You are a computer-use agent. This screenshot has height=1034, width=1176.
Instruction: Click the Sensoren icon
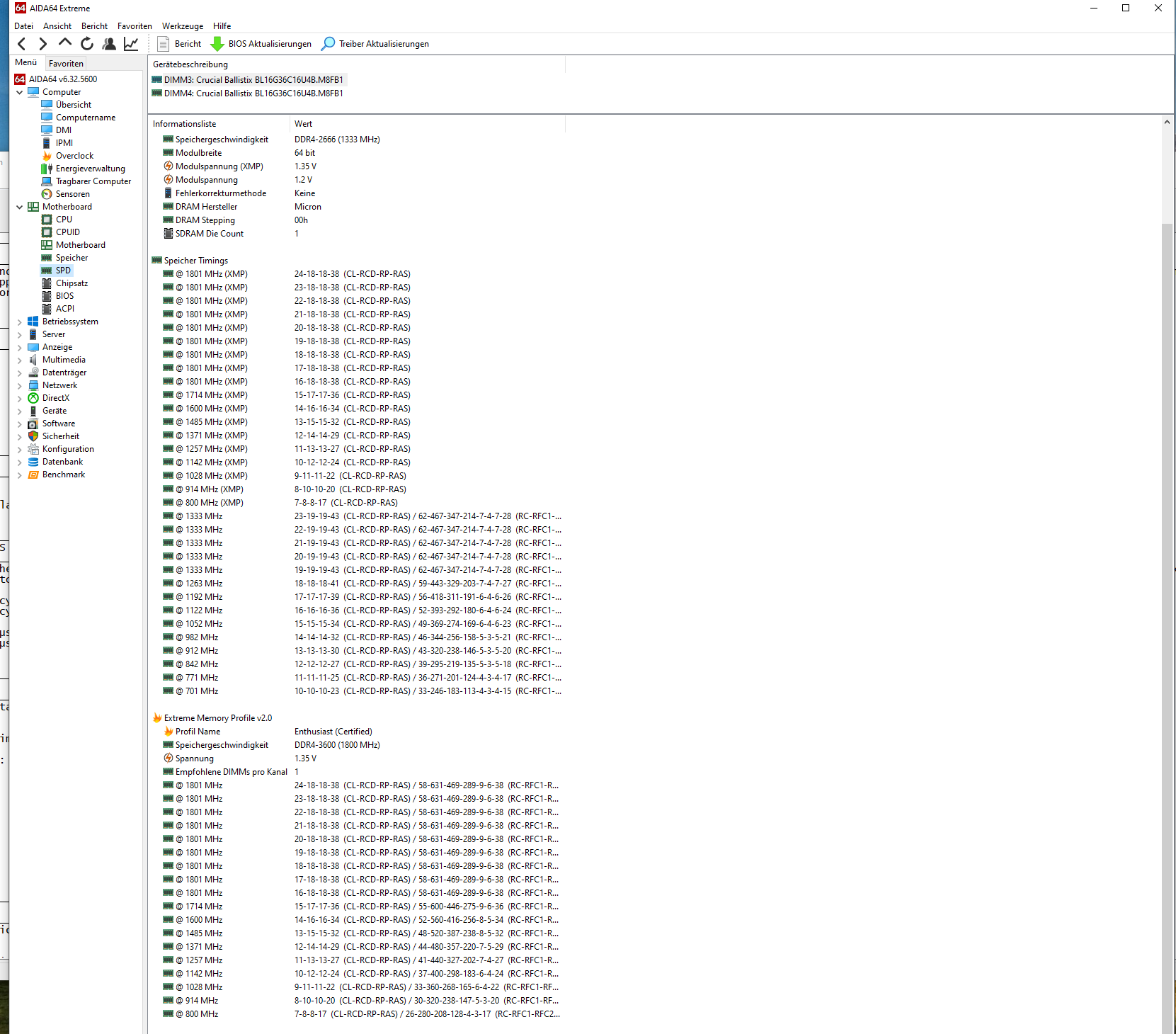tap(47, 194)
